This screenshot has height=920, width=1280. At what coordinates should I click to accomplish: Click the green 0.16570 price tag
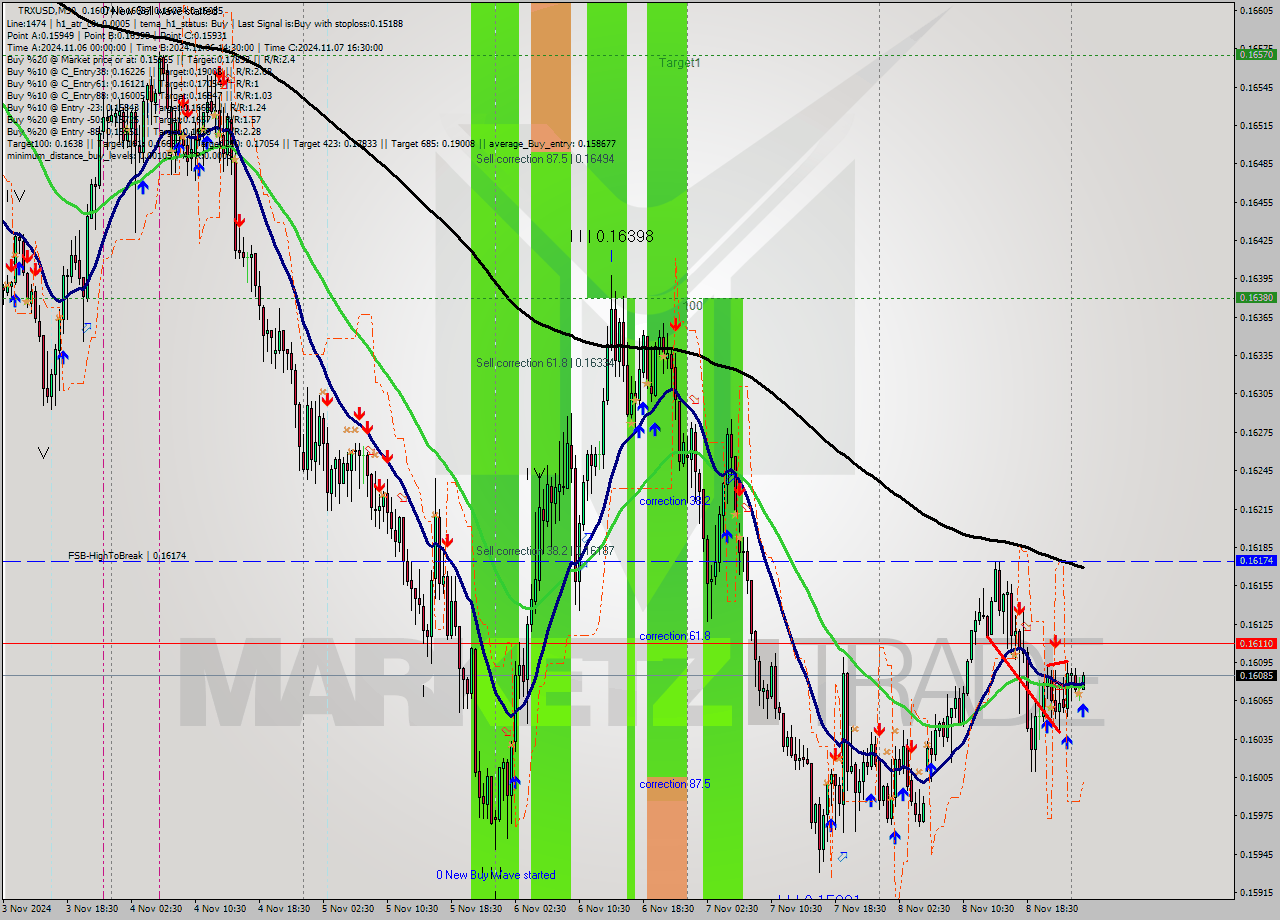(x=1256, y=54)
